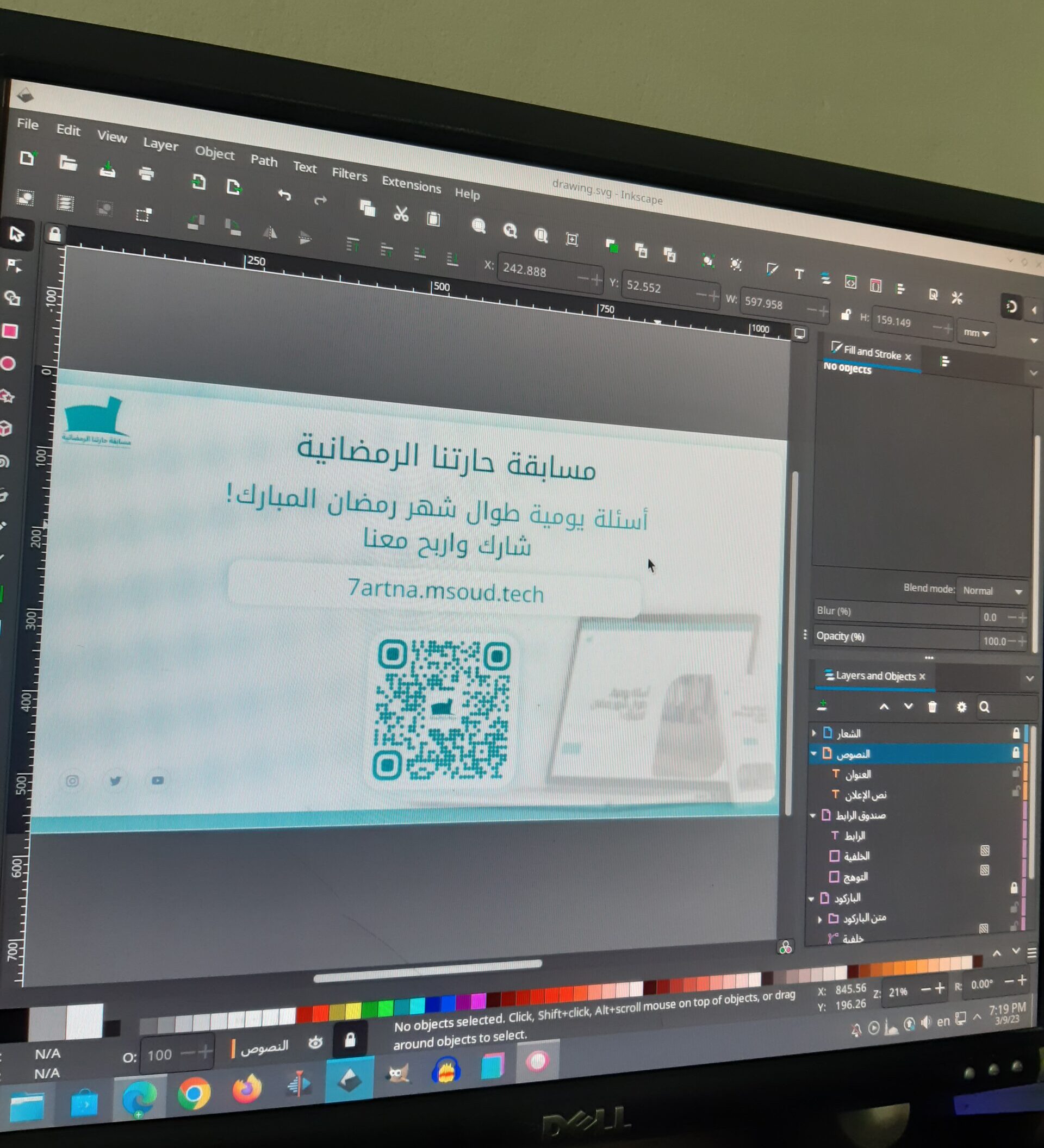Image resolution: width=1044 pixels, height=1148 pixels.
Task: Open the Layer menu
Action: coord(160,143)
